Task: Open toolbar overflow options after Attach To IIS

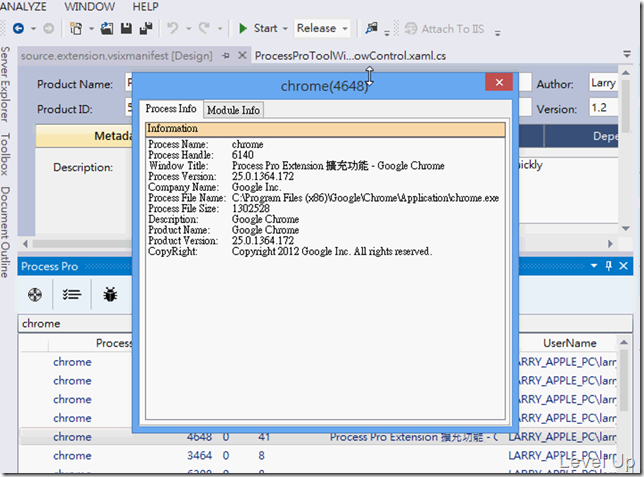Action: (x=497, y=33)
